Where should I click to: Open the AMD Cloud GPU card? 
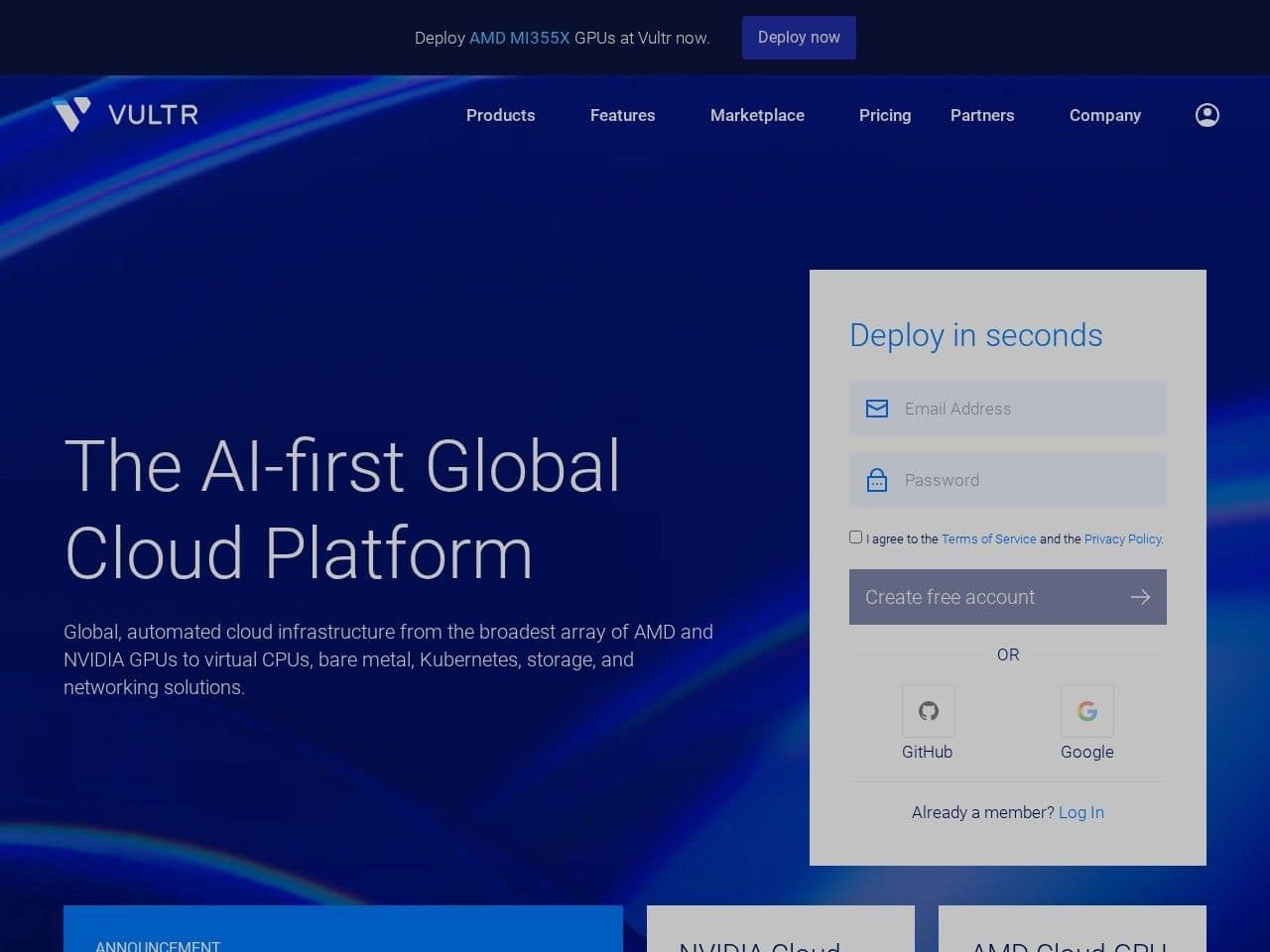1073,929
